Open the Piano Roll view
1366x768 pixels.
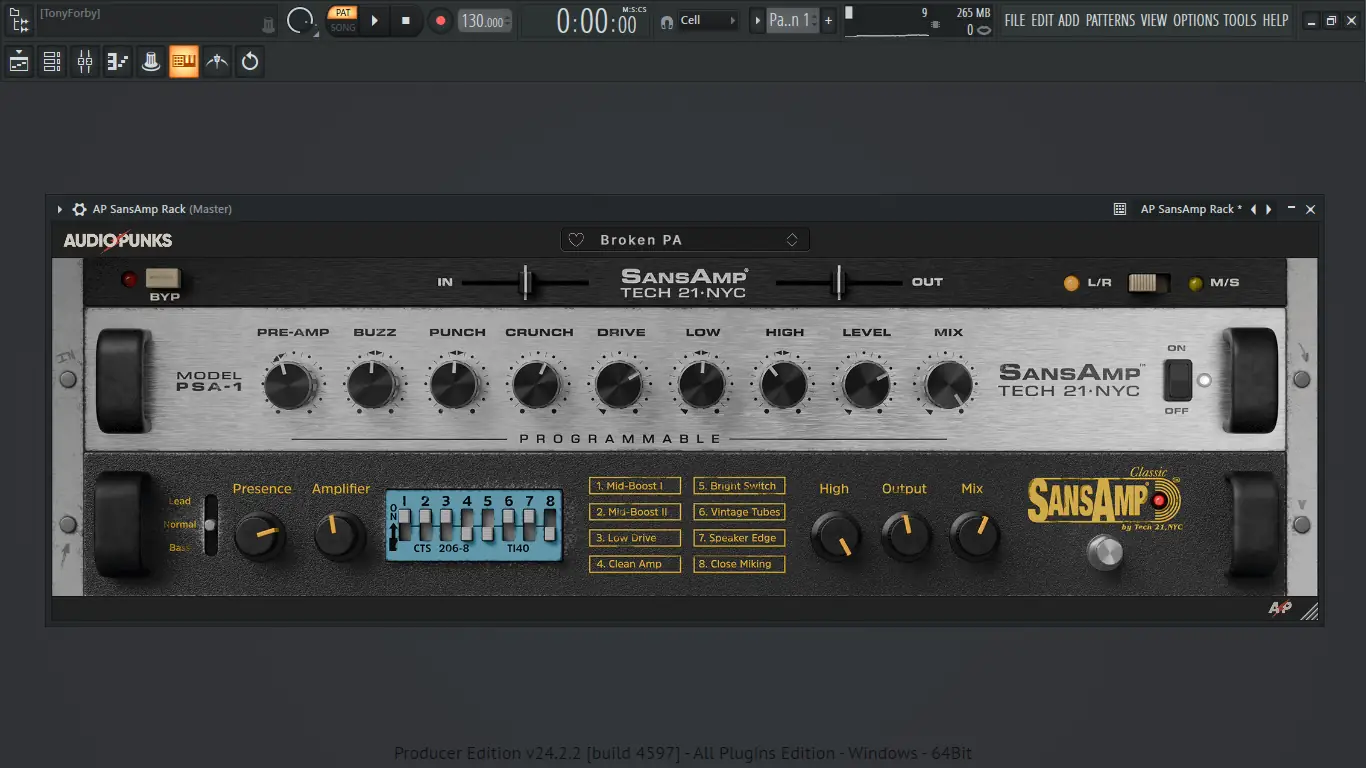click(x=118, y=62)
